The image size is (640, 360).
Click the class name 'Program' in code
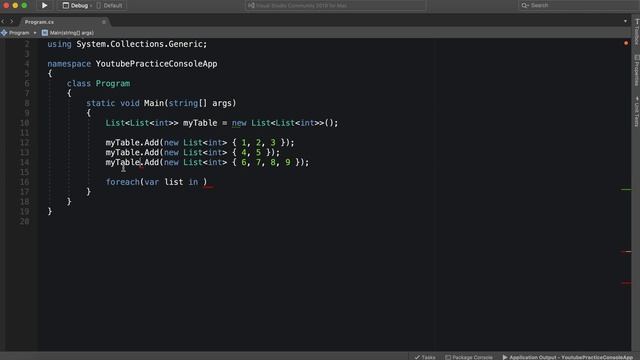(113, 83)
